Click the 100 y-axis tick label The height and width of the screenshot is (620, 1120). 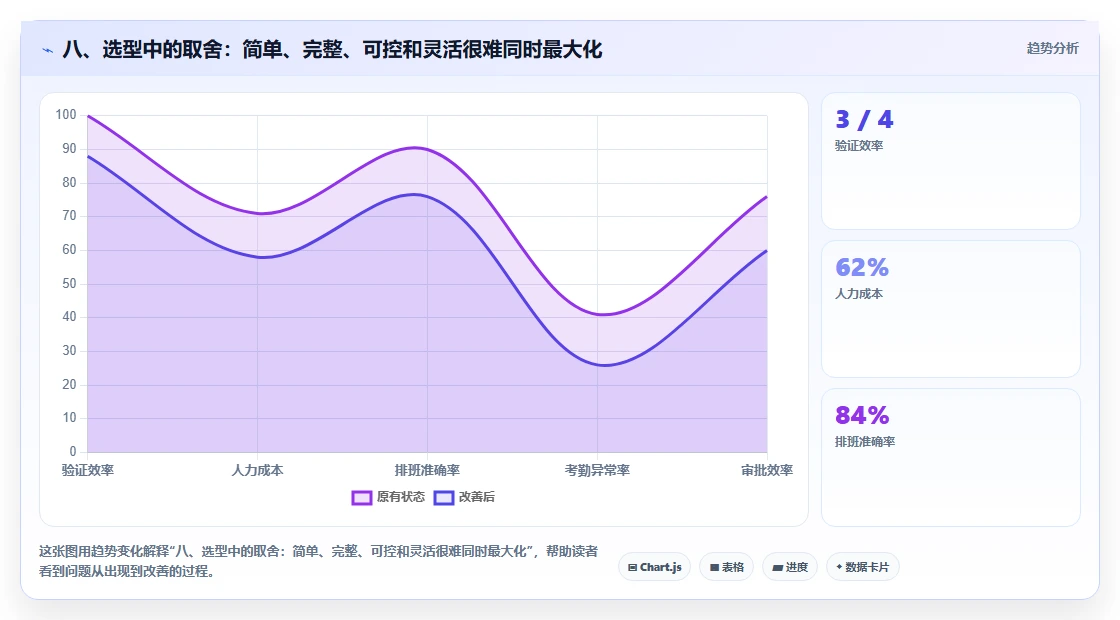[66, 115]
